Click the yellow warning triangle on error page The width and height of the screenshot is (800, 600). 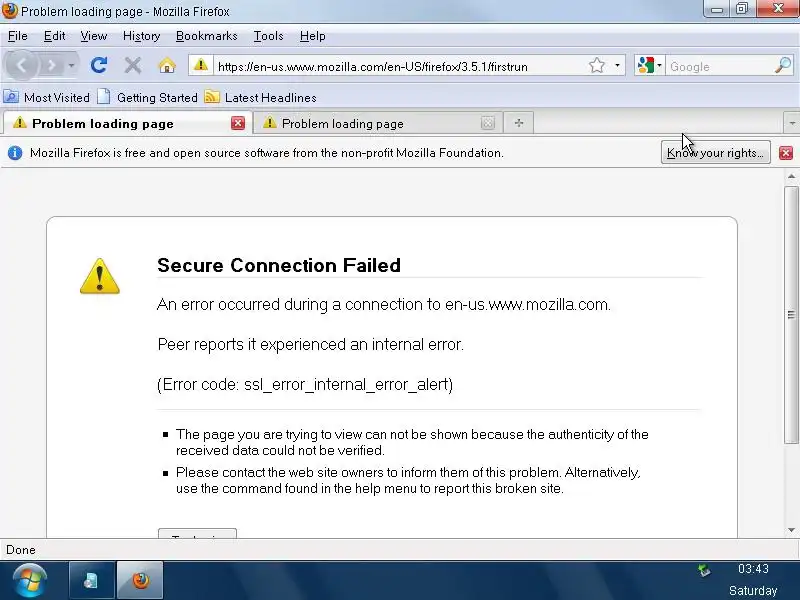99,276
